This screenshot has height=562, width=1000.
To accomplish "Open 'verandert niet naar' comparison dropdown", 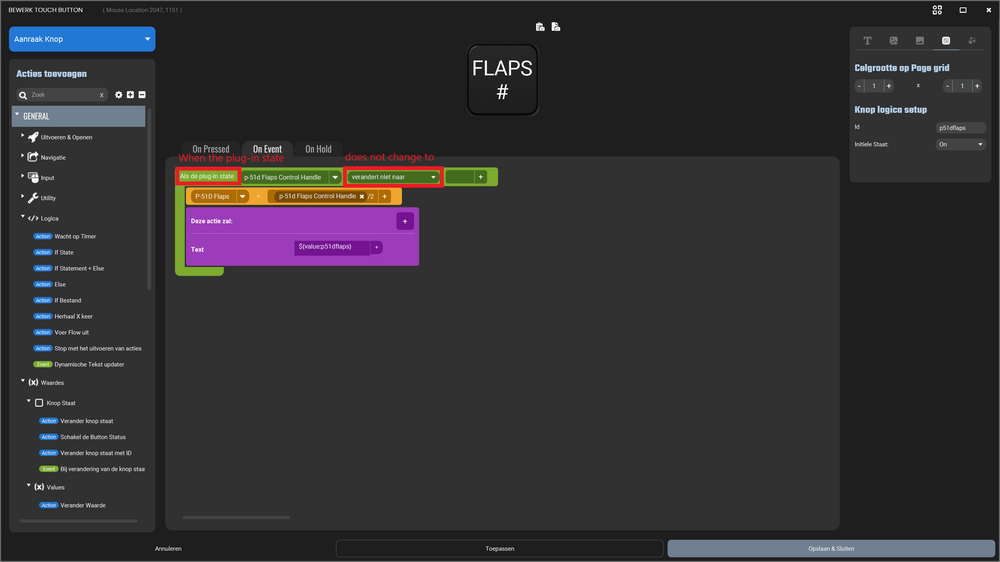I will coord(393,177).
